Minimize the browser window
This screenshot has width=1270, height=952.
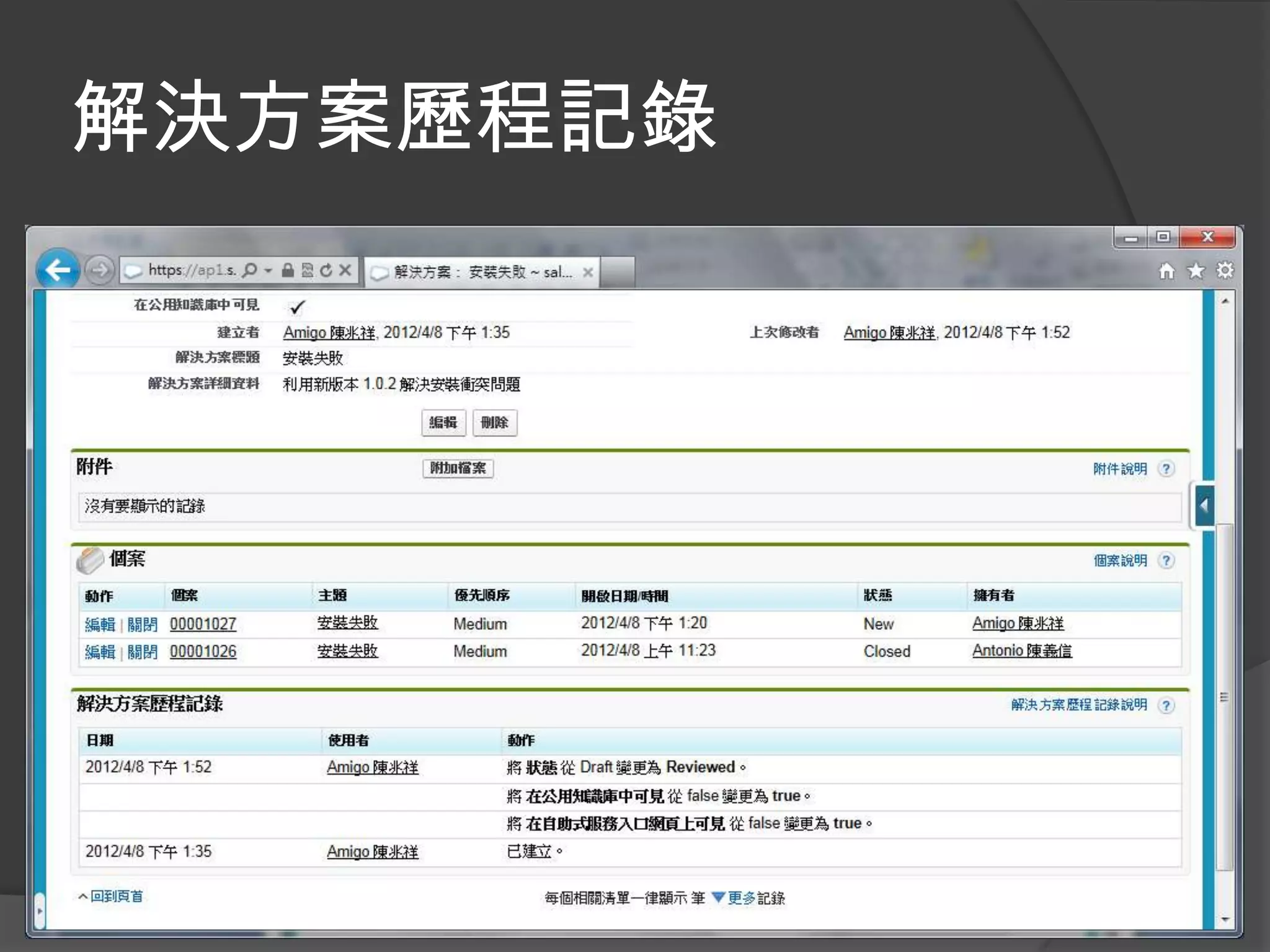coord(1132,237)
